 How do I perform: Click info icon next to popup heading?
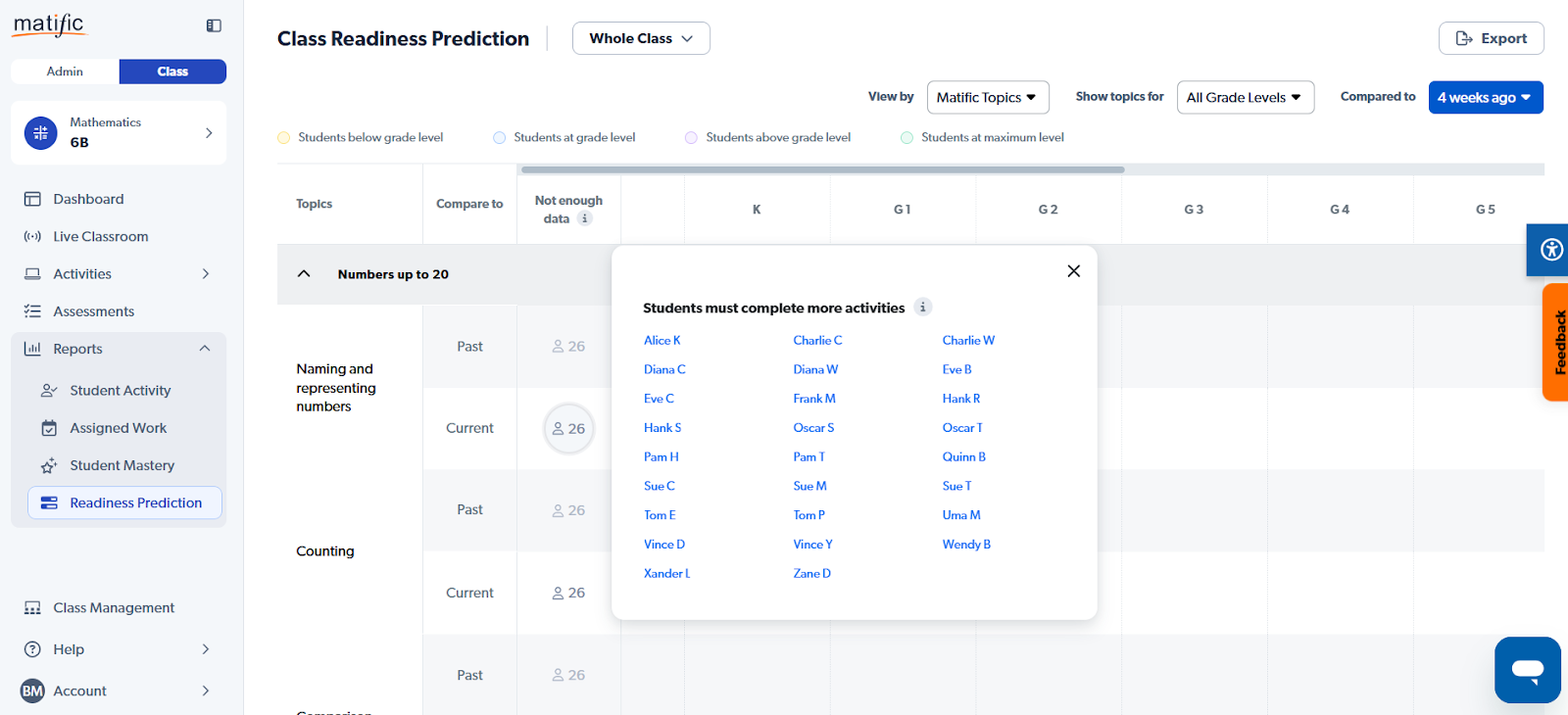pyautogui.click(x=922, y=308)
